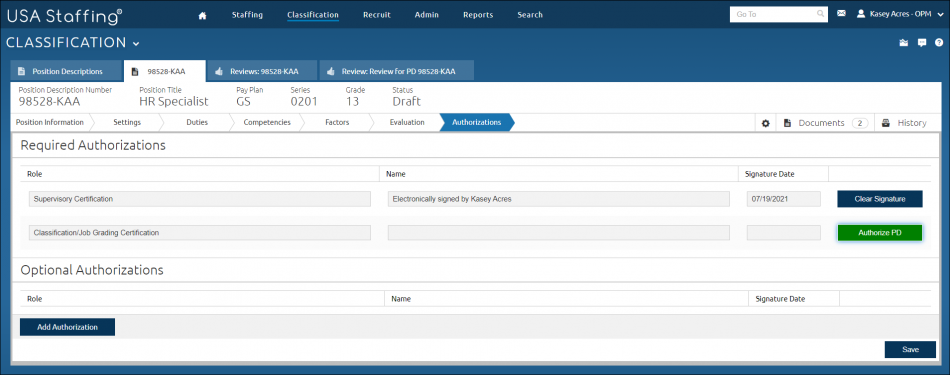Click empty Signature Date field for Classification/Job Grading
This screenshot has width=950, height=375.
click(x=784, y=233)
